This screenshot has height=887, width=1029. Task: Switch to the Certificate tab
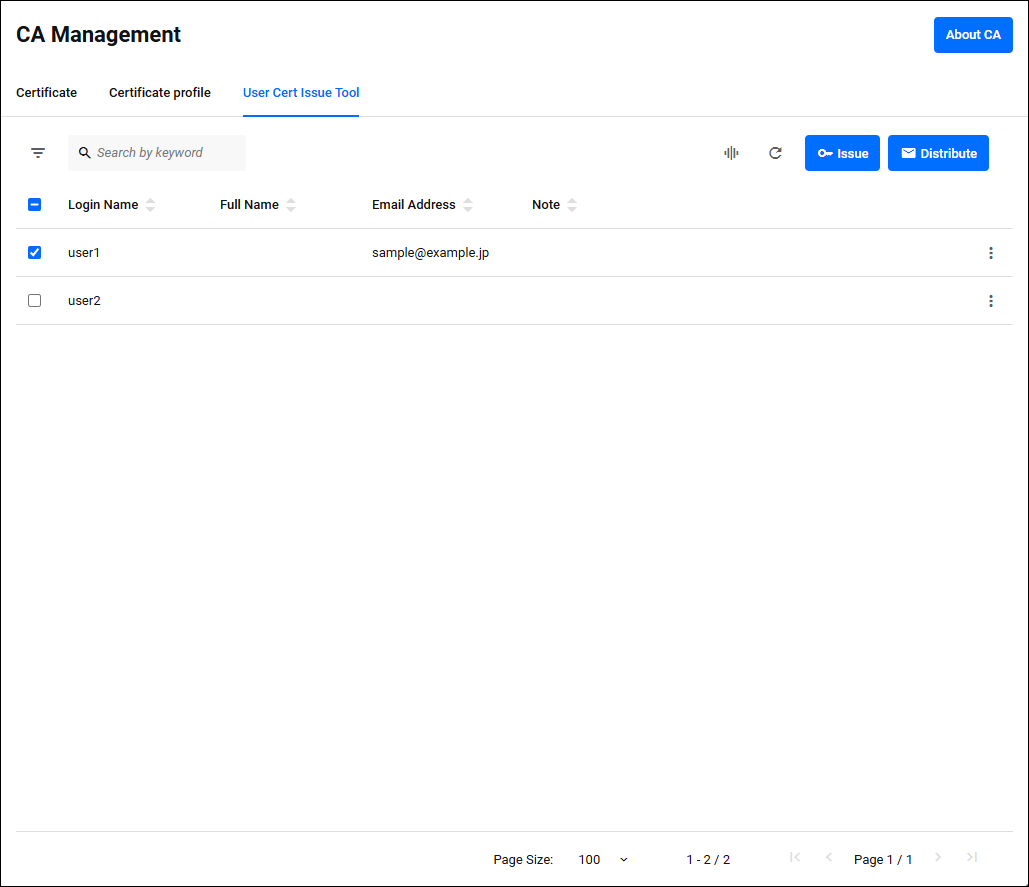[x=47, y=93]
